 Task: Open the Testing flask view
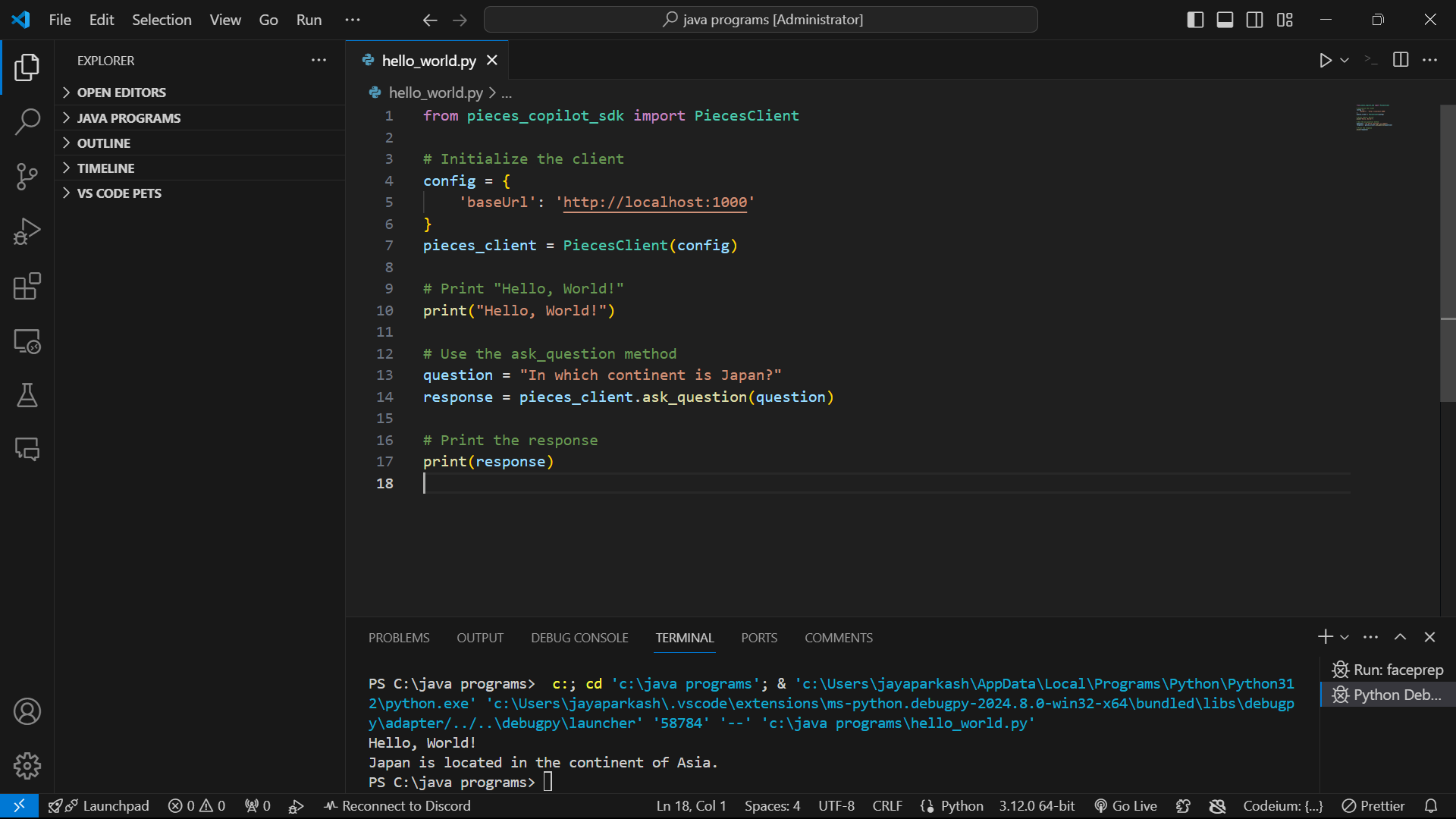pyautogui.click(x=27, y=395)
